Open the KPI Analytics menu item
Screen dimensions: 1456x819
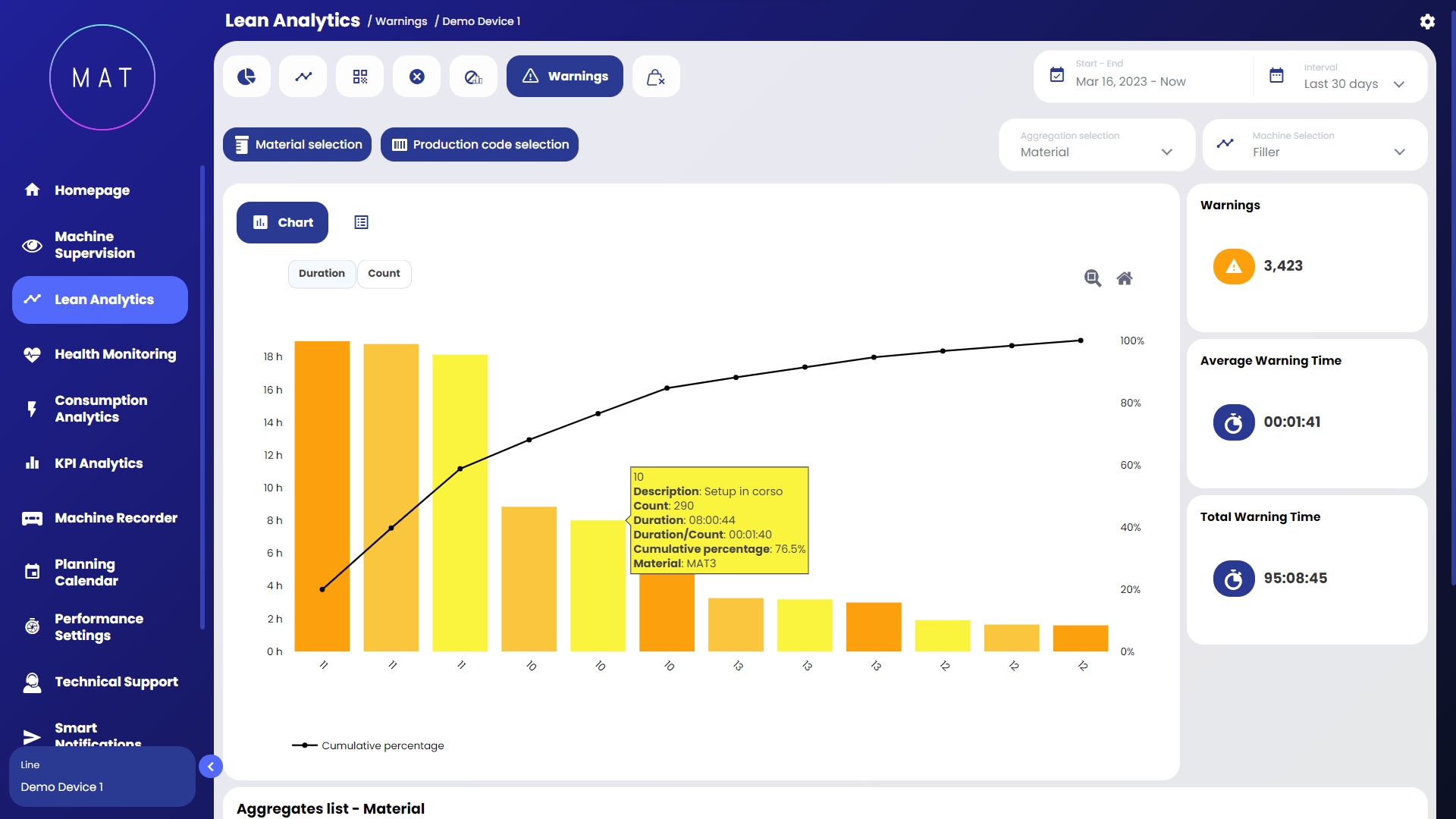coord(99,463)
